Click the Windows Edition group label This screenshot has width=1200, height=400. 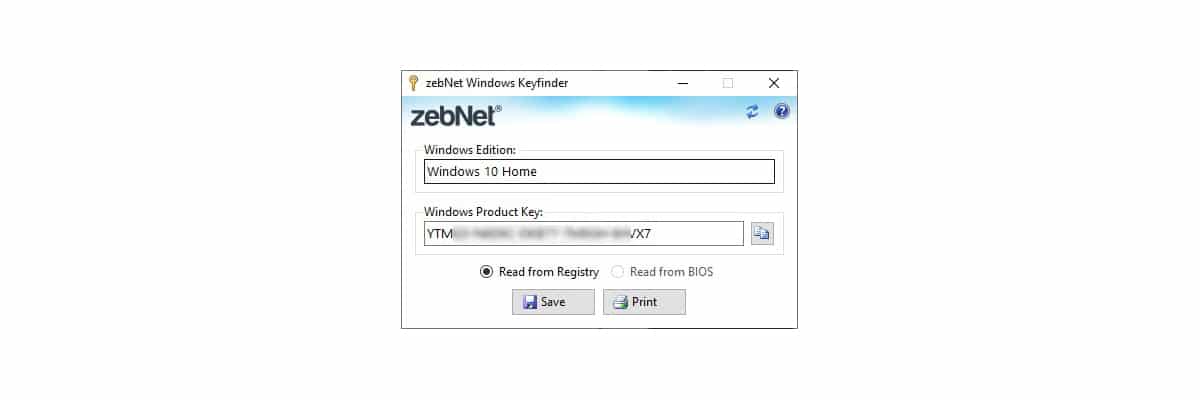[x=470, y=150]
